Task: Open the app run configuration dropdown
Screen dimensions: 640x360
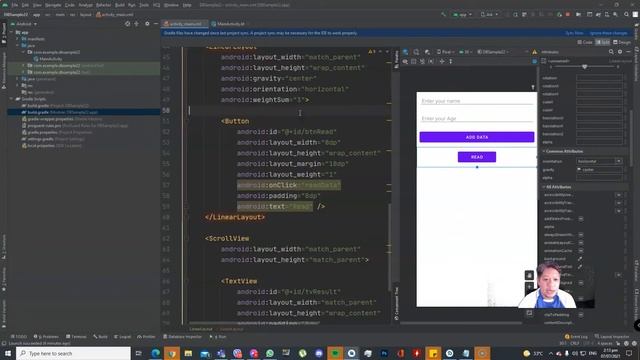Action: click(x=462, y=15)
